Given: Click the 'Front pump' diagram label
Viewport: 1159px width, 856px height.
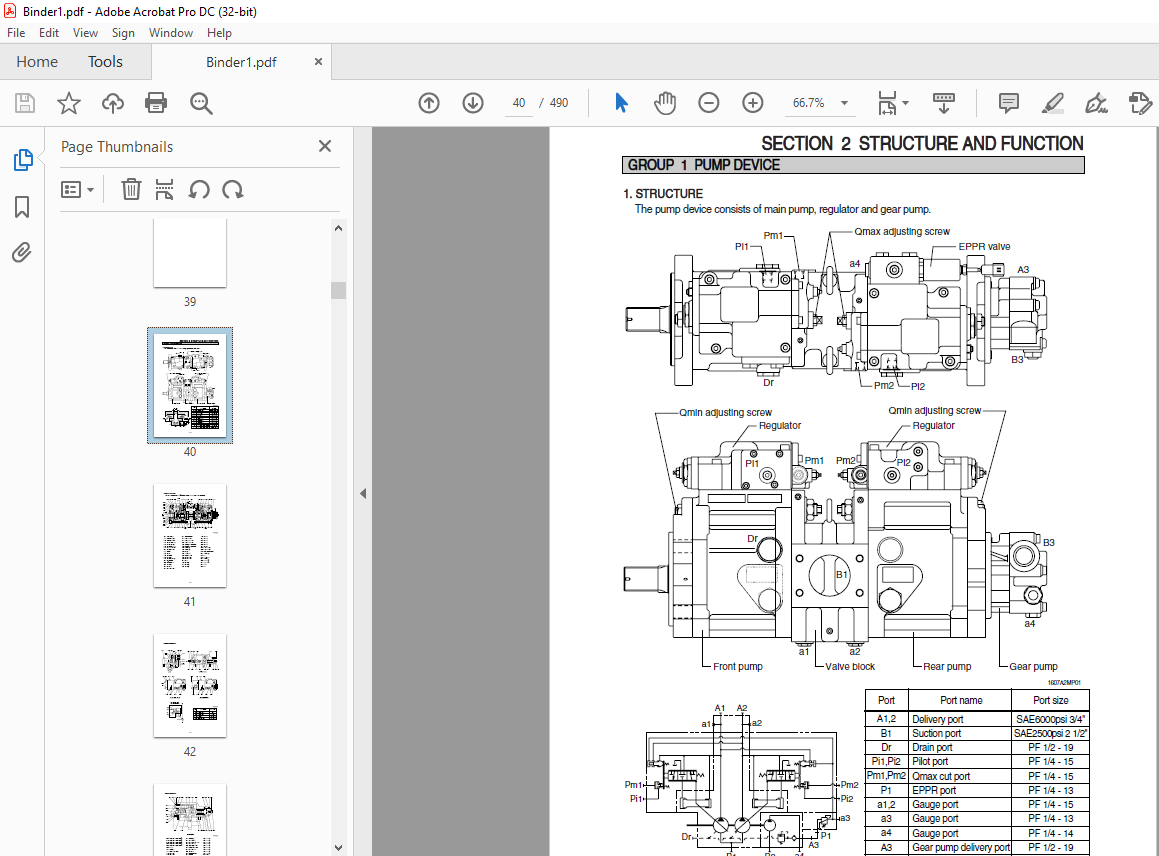Looking at the screenshot, I should point(738,666).
